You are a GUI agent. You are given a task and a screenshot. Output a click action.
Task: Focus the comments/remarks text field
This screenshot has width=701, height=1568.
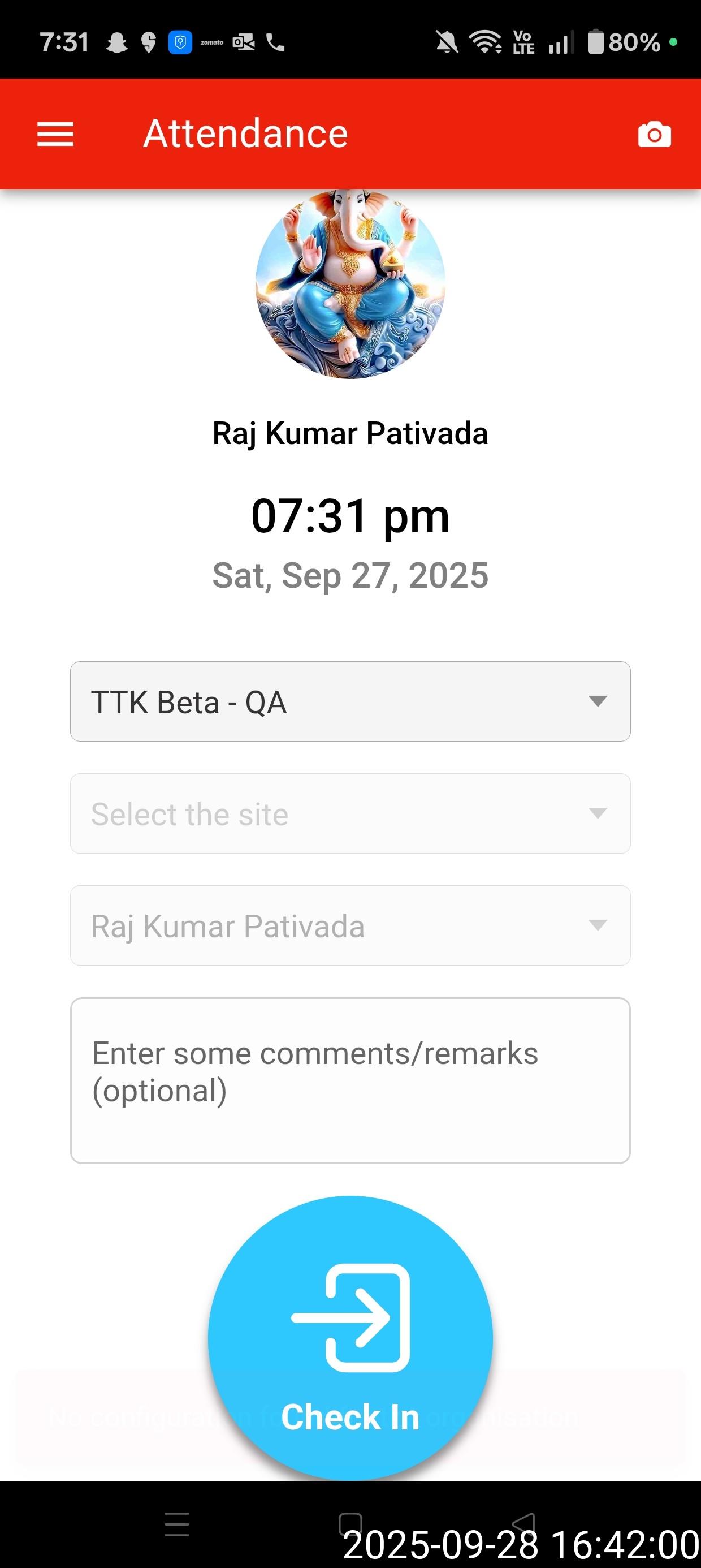pyautogui.click(x=350, y=1080)
